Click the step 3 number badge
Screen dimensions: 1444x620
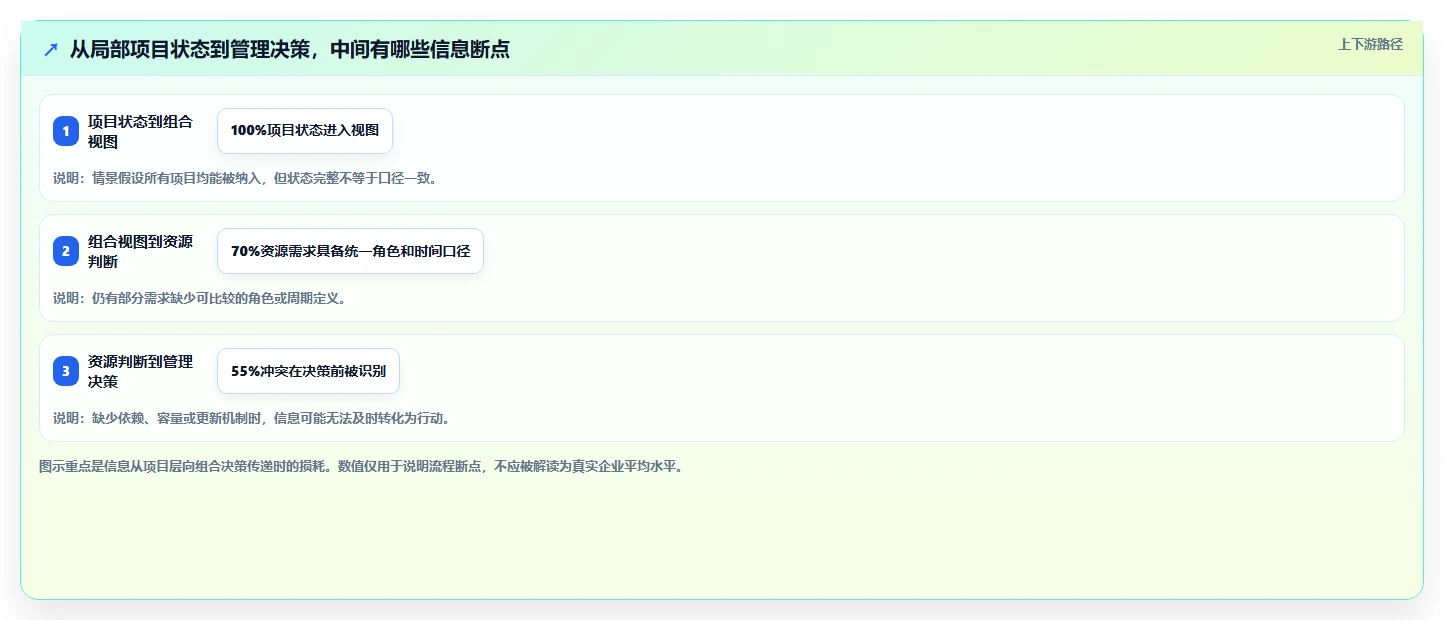pos(66,371)
